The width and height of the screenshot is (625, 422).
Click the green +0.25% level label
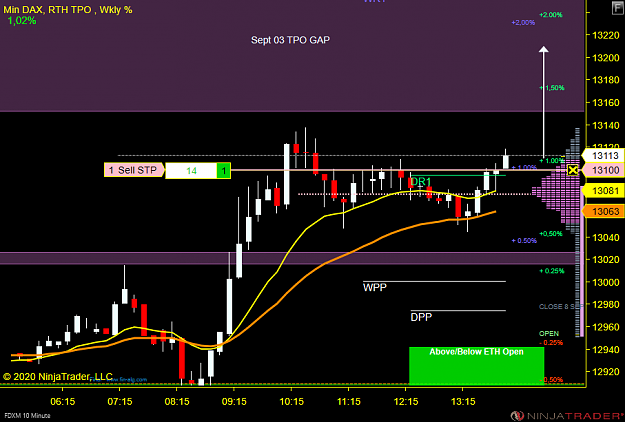click(552, 271)
